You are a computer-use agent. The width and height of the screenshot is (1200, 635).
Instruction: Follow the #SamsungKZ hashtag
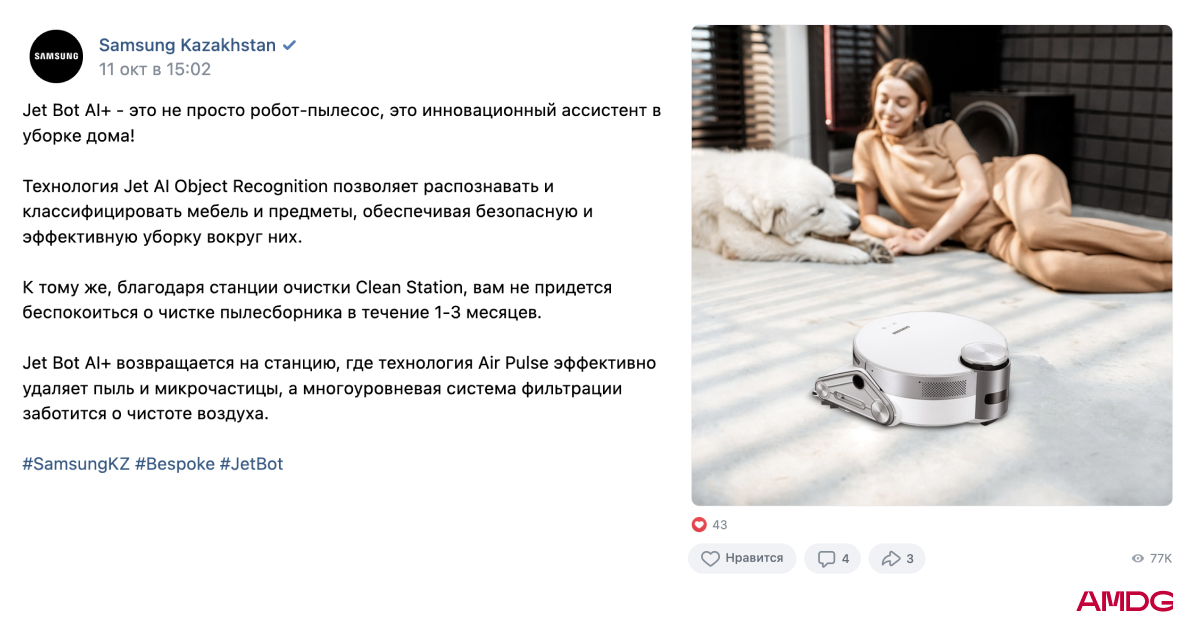pyautogui.click(x=76, y=464)
